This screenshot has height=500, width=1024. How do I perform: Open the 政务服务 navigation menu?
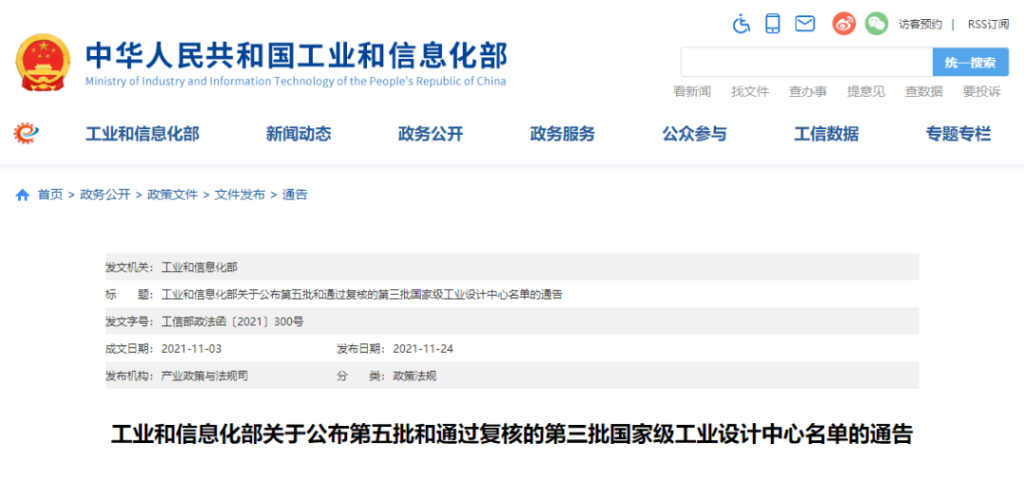pos(562,134)
